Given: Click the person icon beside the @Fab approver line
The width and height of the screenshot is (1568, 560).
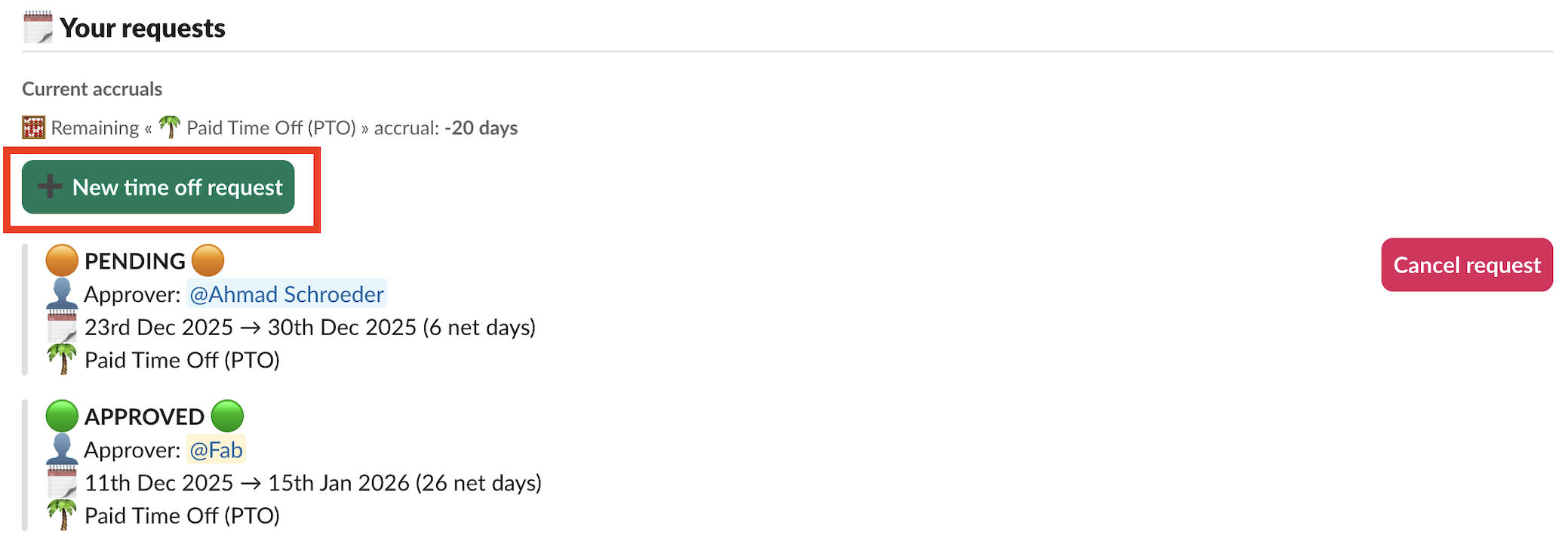Looking at the screenshot, I should [x=62, y=449].
